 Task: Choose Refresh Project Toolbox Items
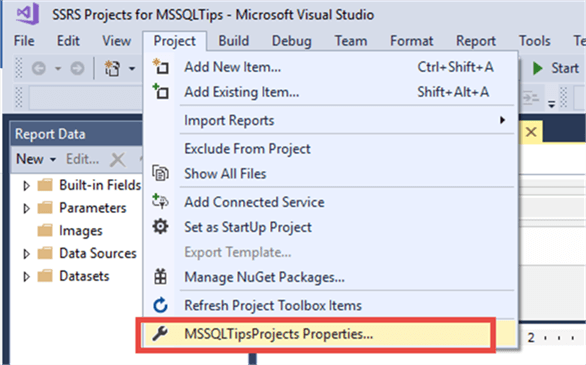330,306
